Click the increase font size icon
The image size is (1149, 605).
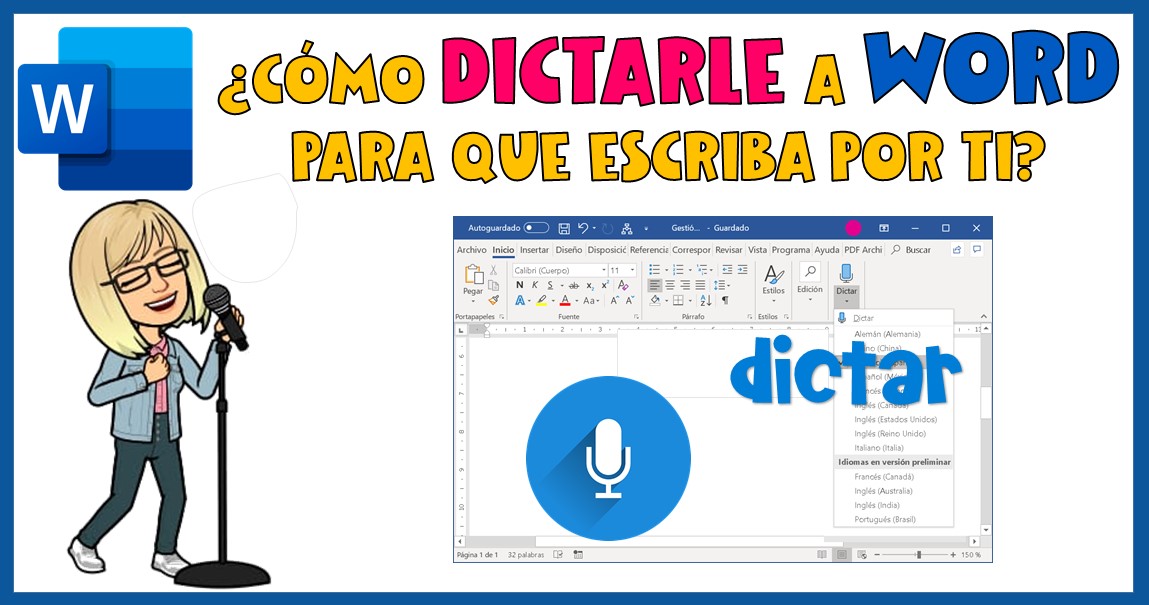click(x=615, y=300)
